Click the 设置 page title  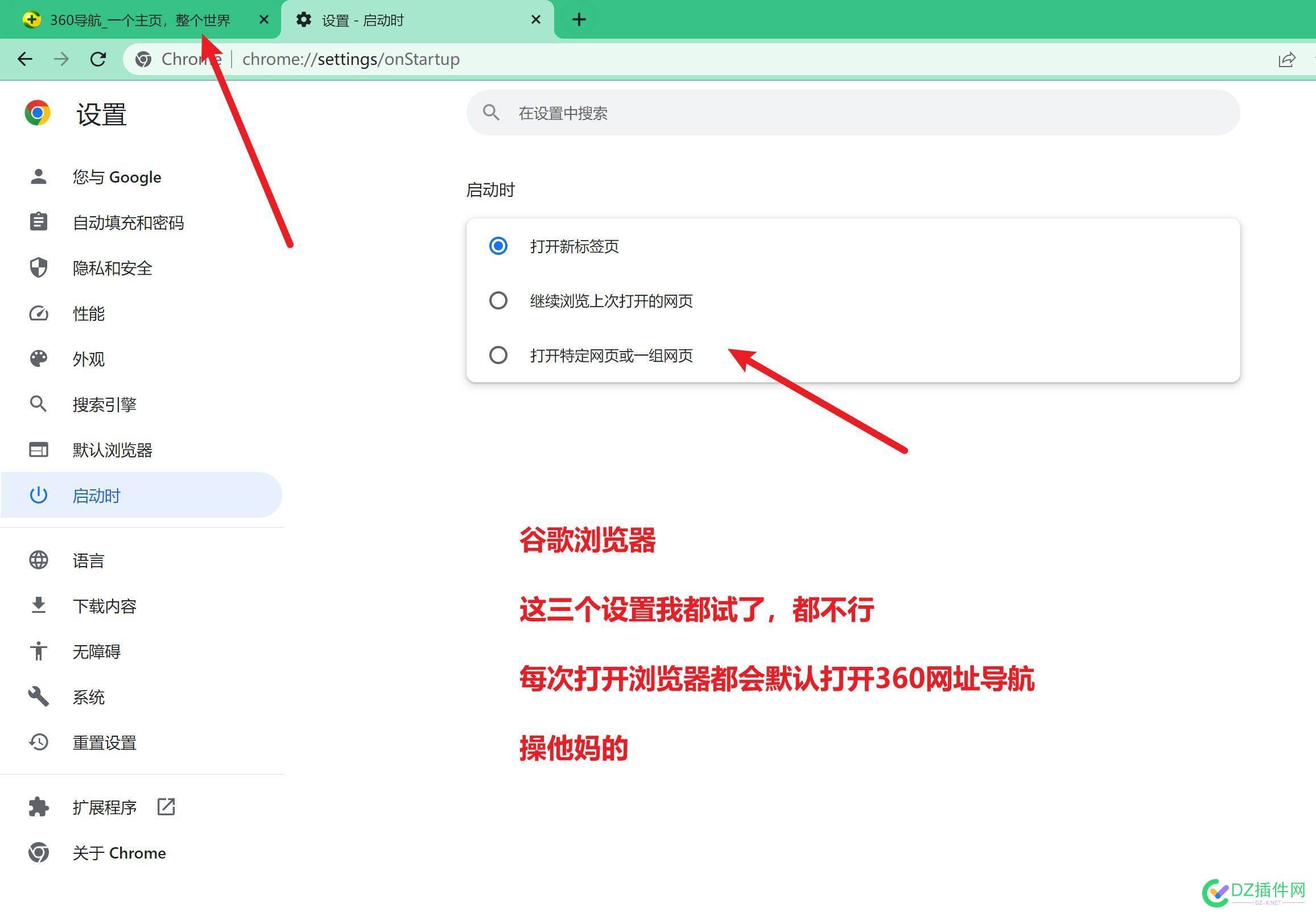pos(101,114)
